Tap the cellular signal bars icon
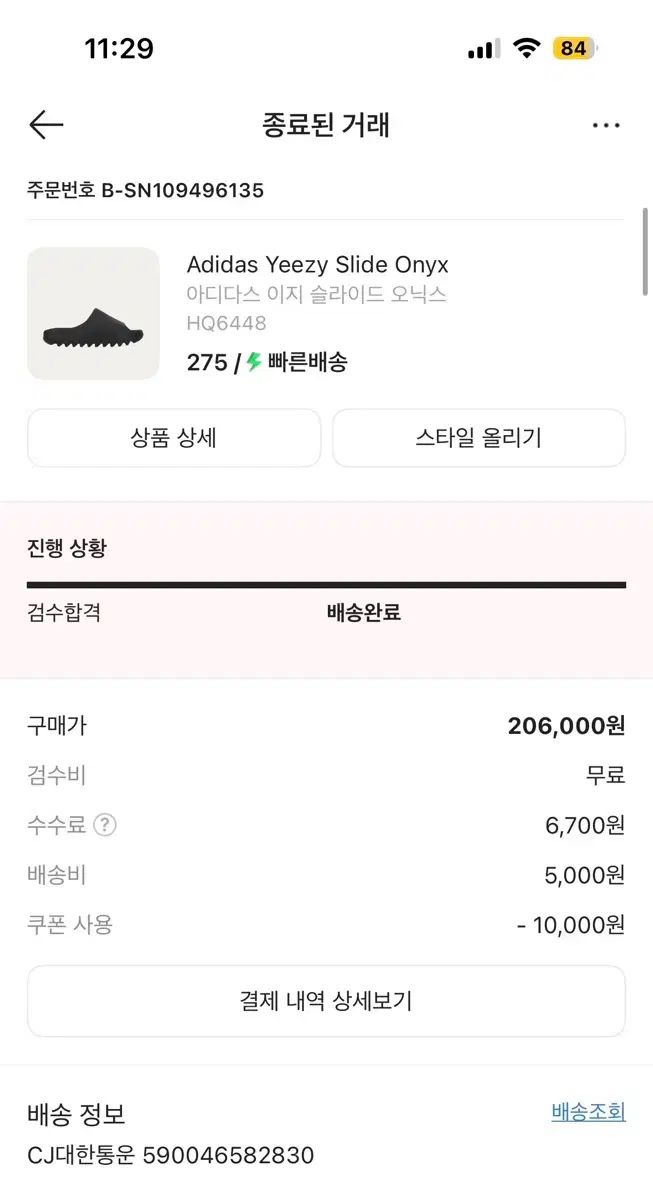The height and width of the screenshot is (1200, 653). (x=483, y=49)
